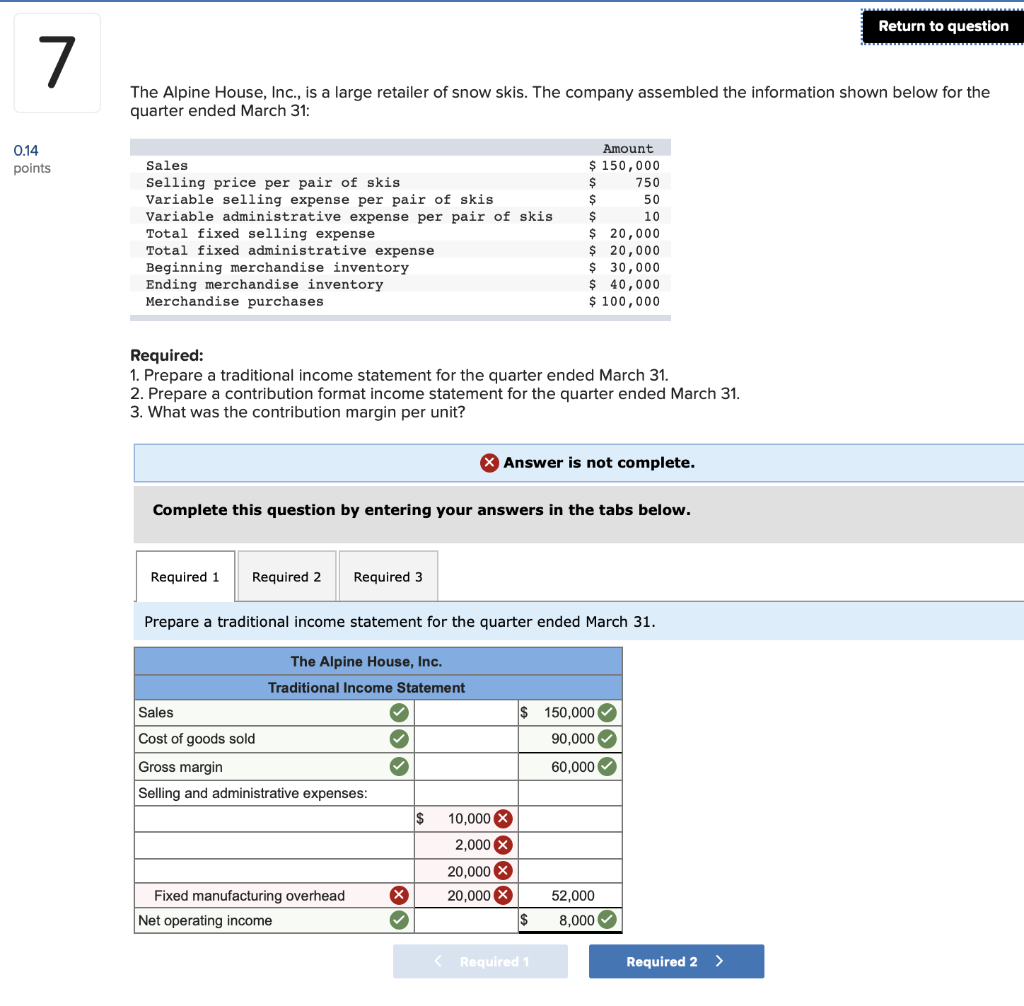Click red X icon in Answer is not complete banner
The height and width of the screenshot is (1006, 1024).
489,462
